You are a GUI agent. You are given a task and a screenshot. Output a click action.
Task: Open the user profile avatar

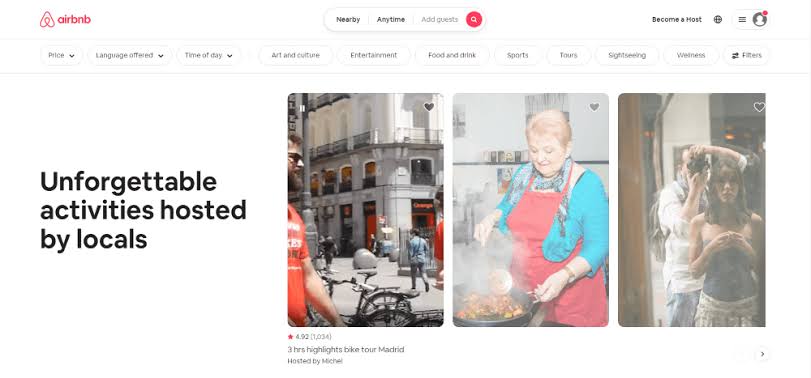[x=759, y=20]
